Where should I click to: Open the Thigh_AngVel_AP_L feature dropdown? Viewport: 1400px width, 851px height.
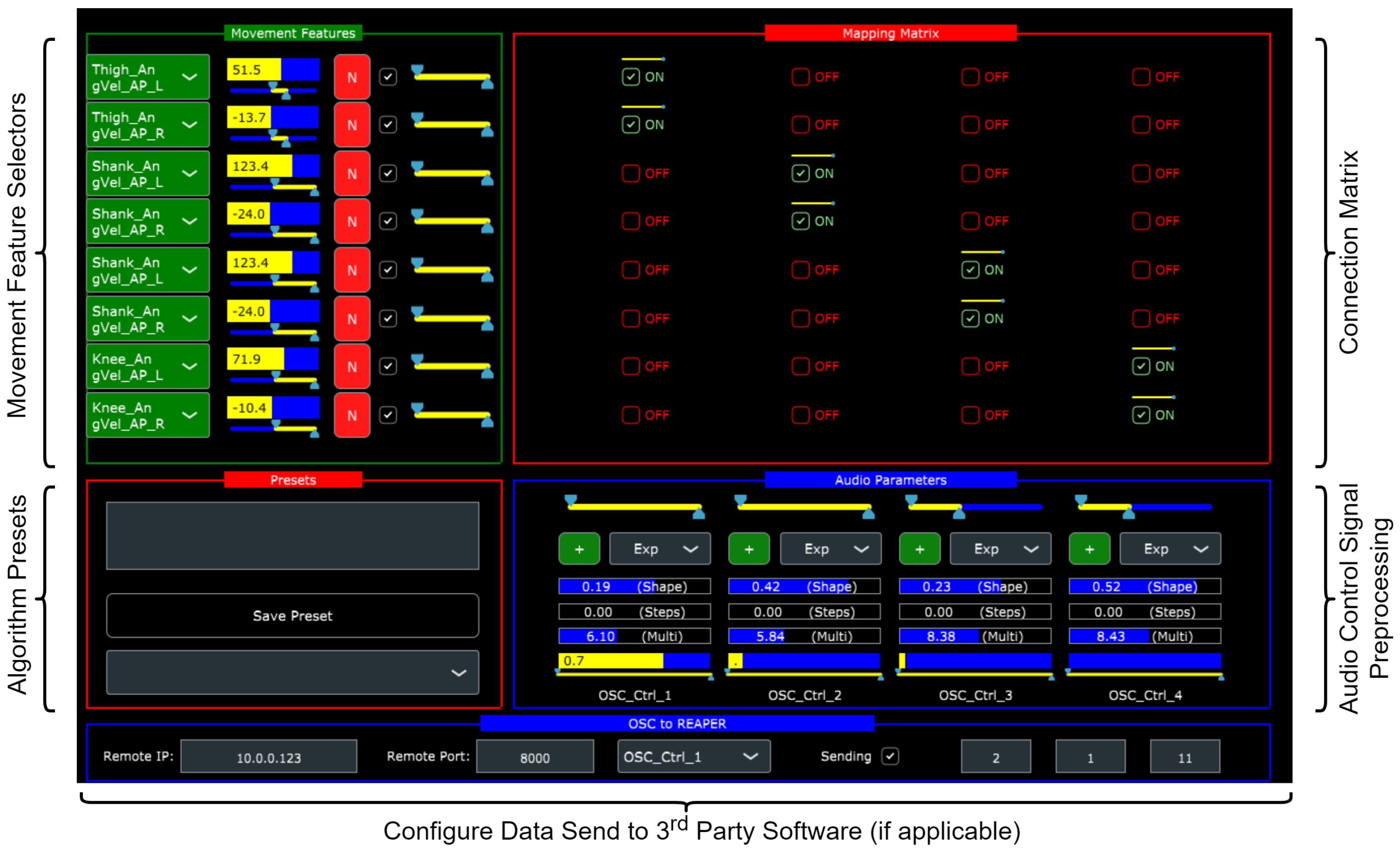click(x=148, y=77)
